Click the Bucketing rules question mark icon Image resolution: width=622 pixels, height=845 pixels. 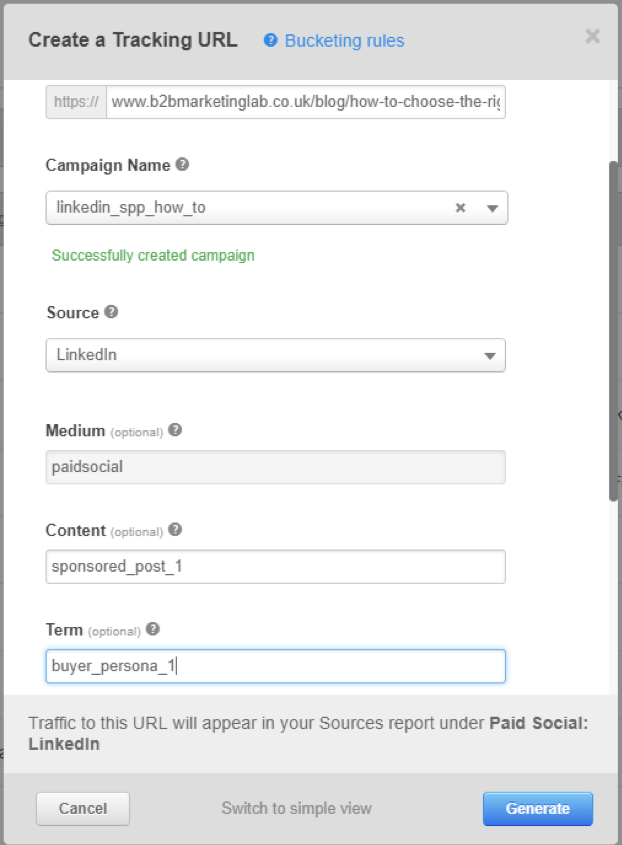point(269,40)
